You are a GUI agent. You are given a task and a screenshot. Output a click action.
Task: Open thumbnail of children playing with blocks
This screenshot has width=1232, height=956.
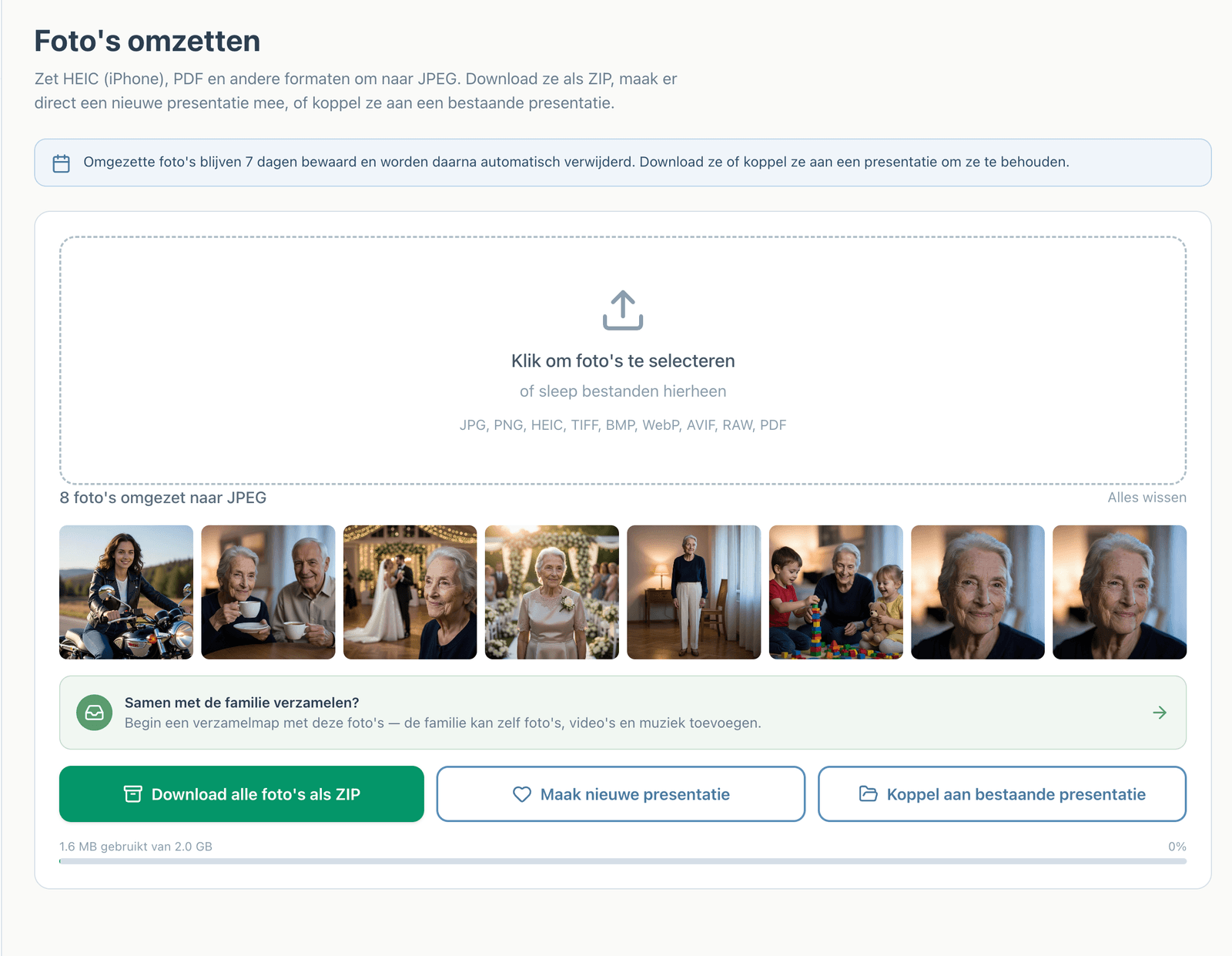coord(835,592)
